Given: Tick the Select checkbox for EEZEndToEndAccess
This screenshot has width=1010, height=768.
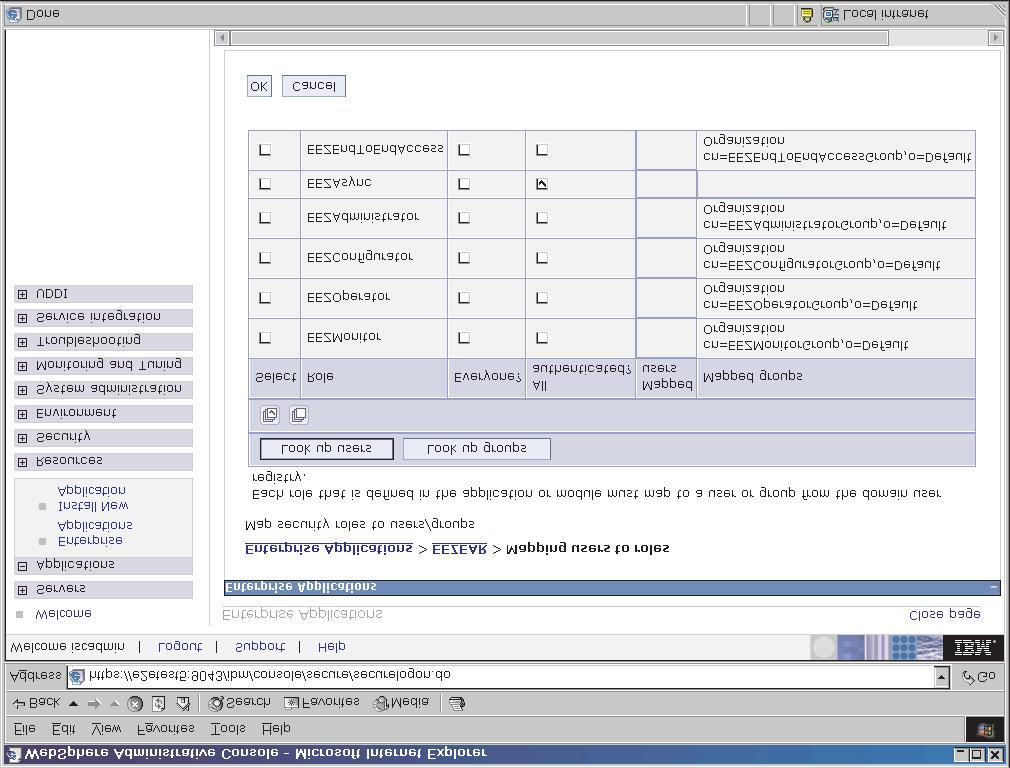Looking at the screenshot, I should click(x=265, y=149).
